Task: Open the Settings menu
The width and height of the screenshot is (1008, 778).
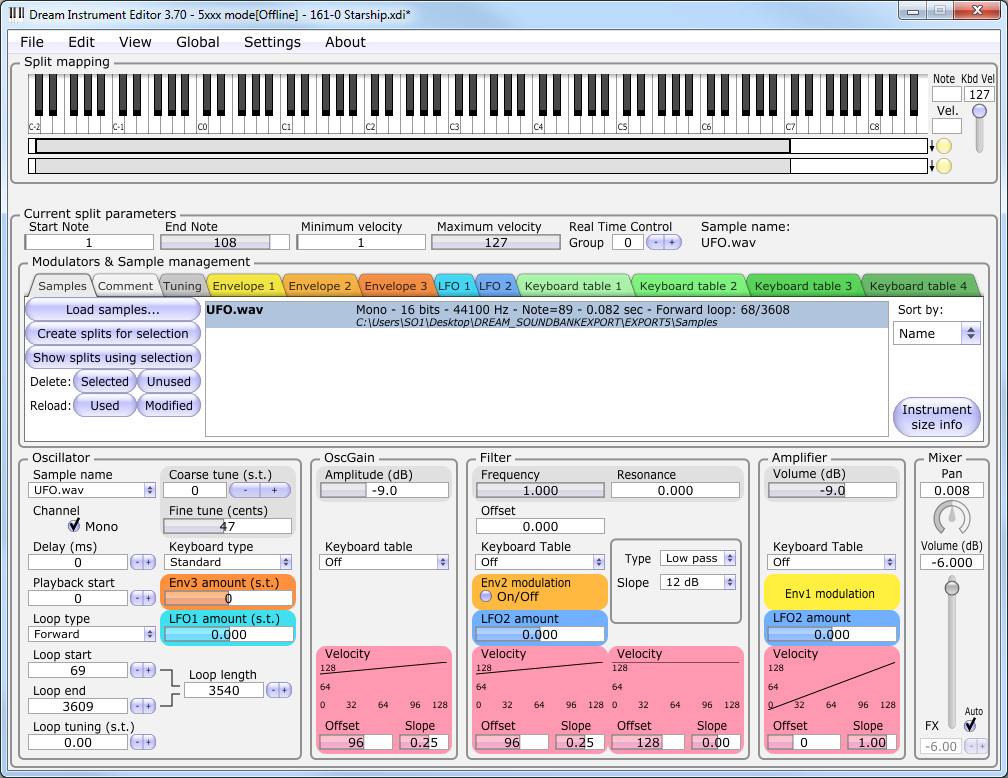Action: click(273, 42)
